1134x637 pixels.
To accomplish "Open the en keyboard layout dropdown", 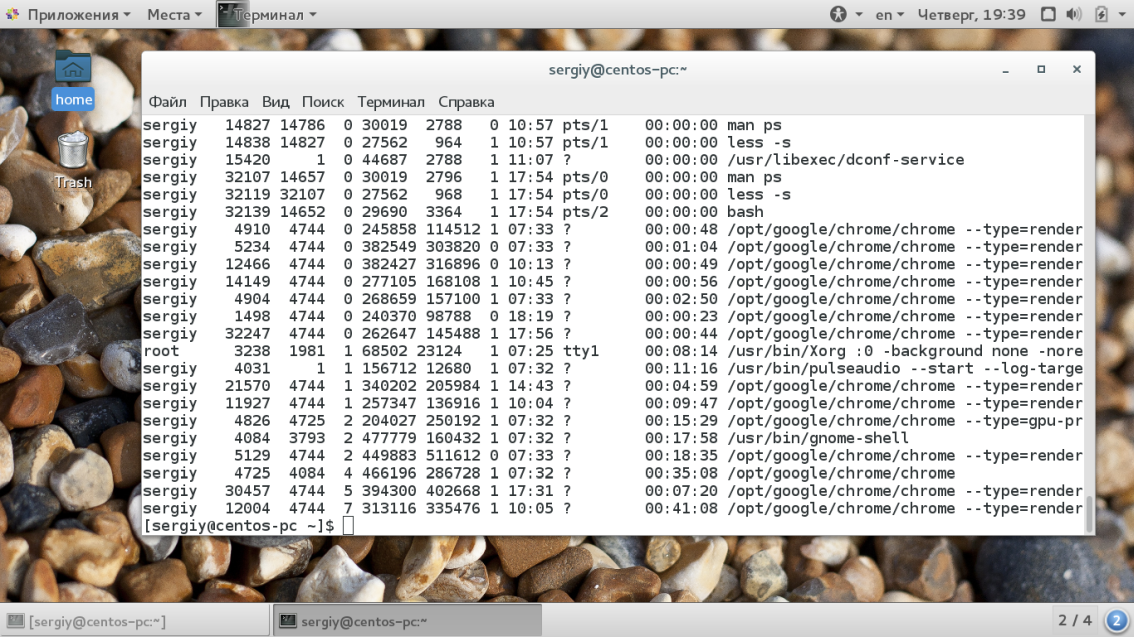I will pyautogui.click(x=889, y=14).
